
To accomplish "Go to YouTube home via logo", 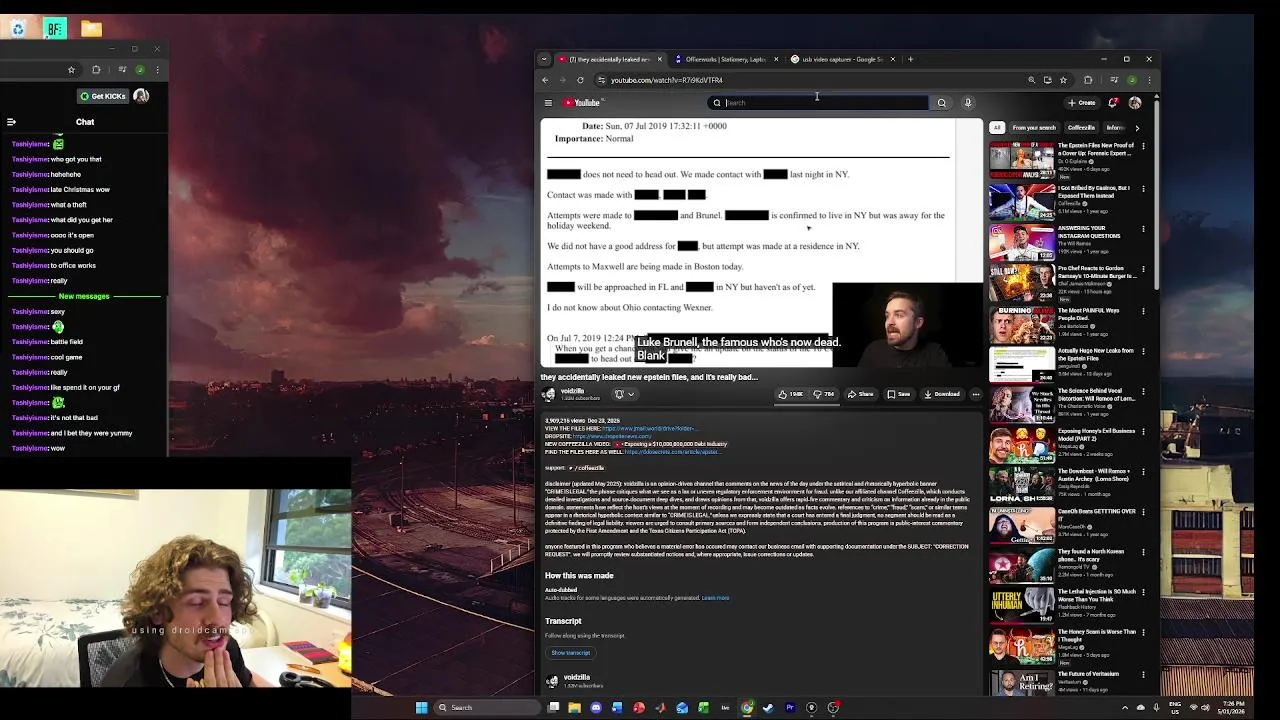I will (582, 103).
